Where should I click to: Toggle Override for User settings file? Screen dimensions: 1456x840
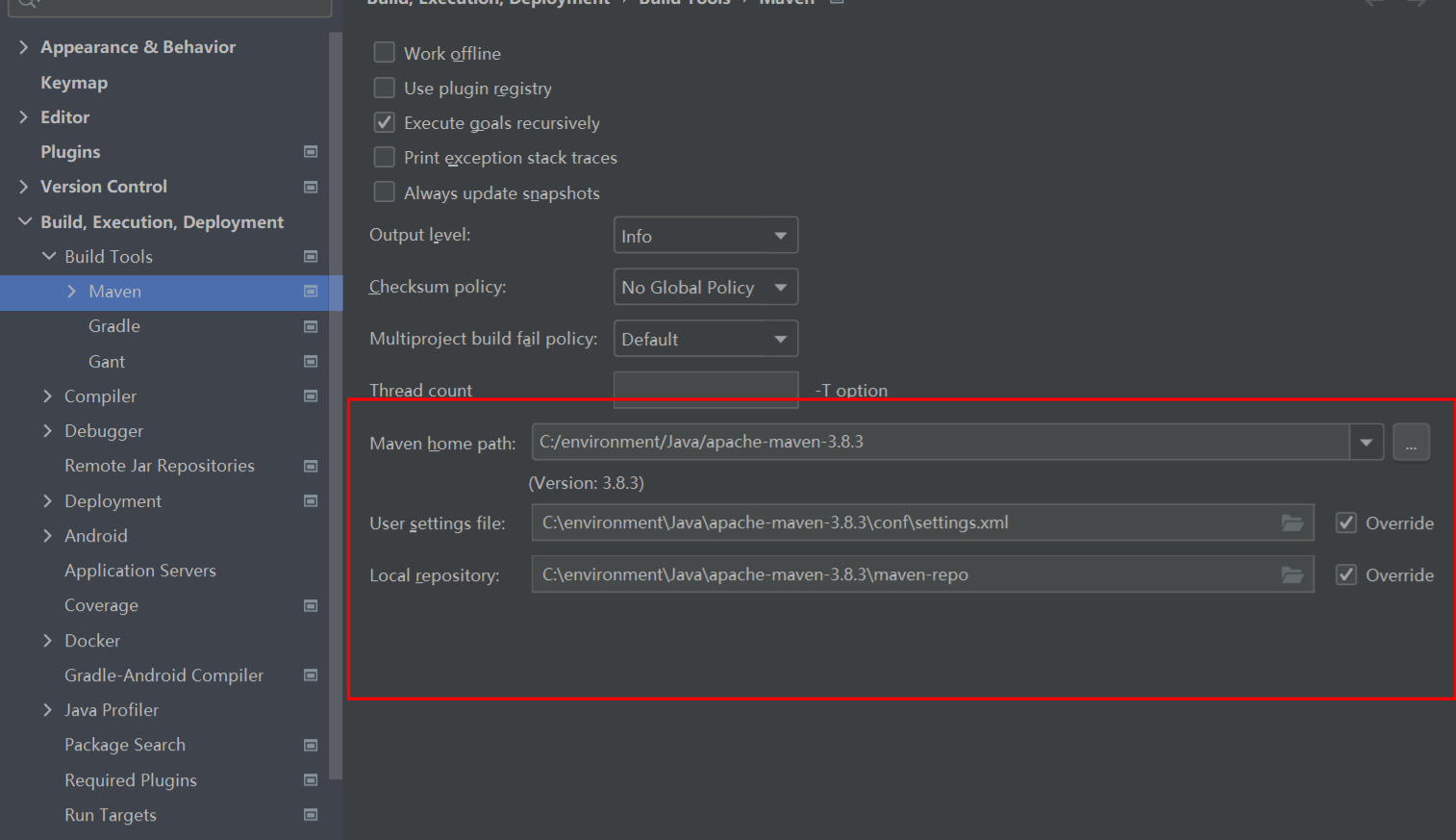pos(1346,523)
